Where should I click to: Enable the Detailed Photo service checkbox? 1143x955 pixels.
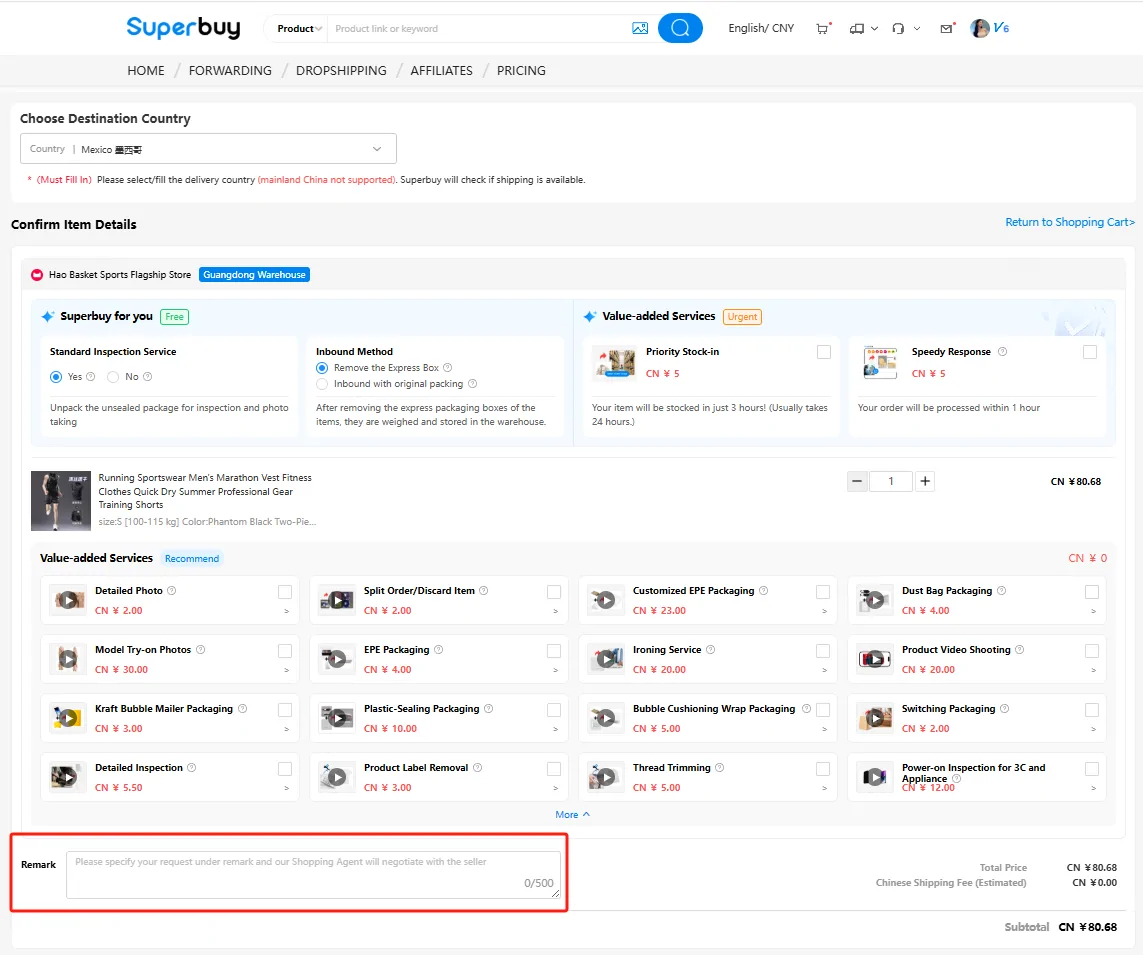tap(285, 592)
